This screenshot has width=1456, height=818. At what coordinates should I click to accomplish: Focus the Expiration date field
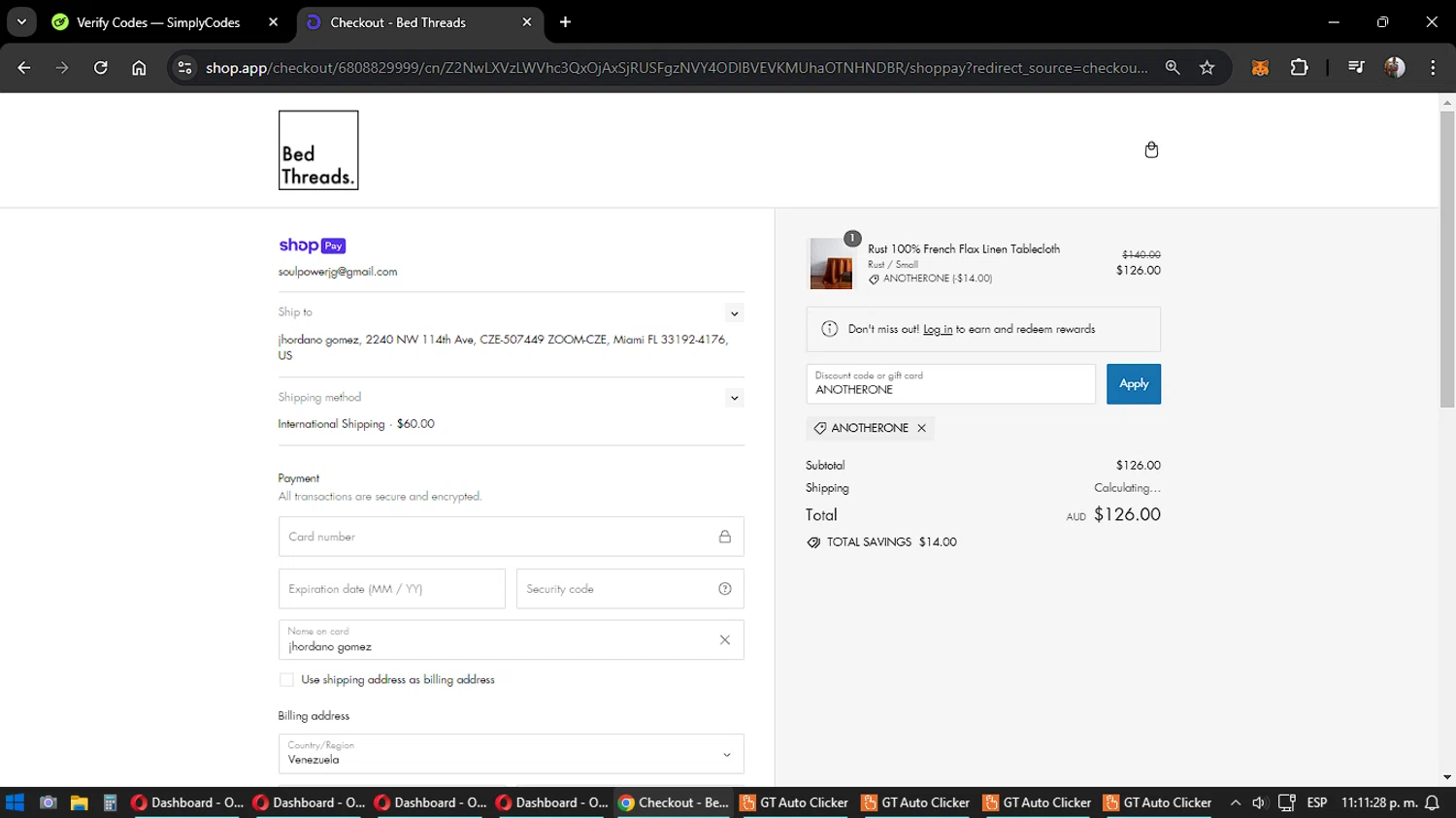[392, 589]
